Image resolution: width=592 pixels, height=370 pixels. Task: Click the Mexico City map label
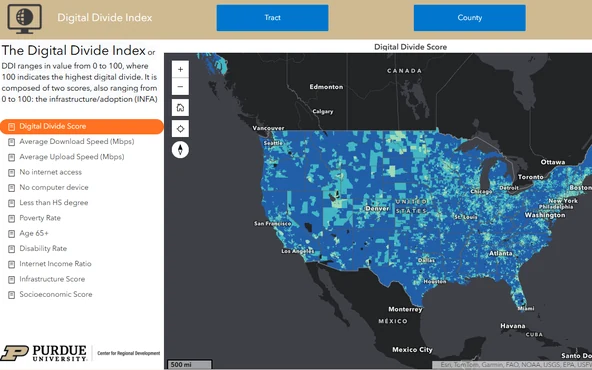[x=412, y=350]
